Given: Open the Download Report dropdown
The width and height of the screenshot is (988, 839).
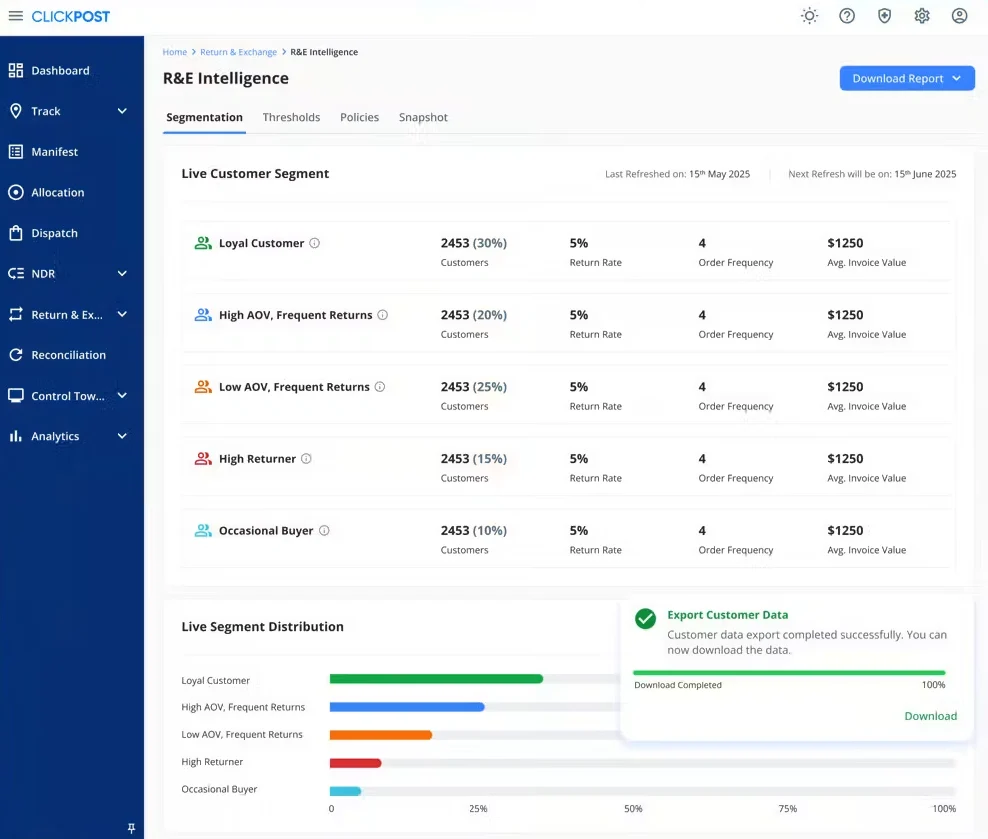Looking at the screenshot, I should point(907,79).
